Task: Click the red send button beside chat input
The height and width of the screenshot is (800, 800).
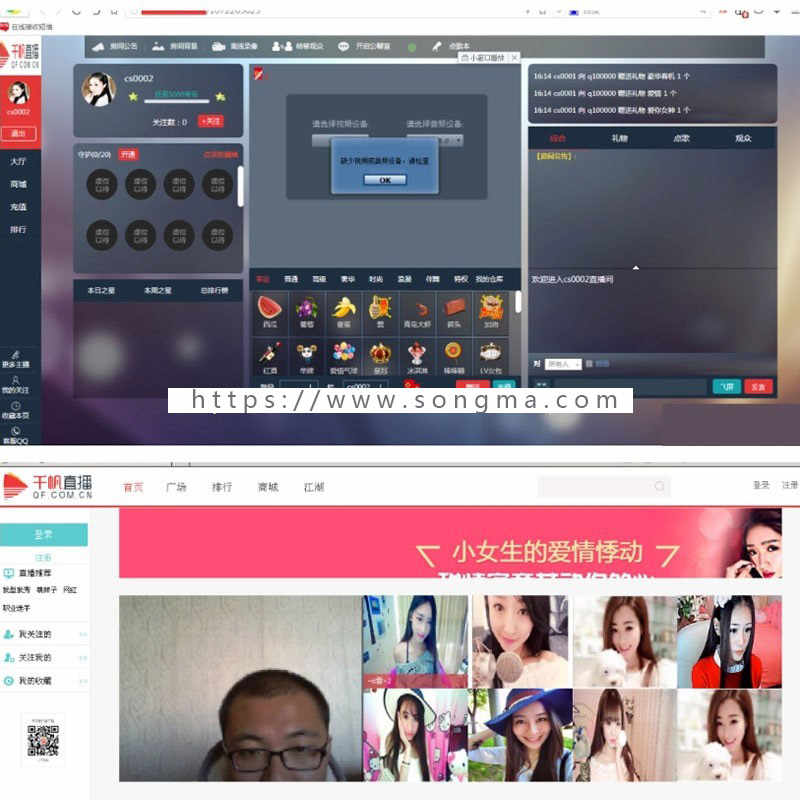Action: point(758,387)
